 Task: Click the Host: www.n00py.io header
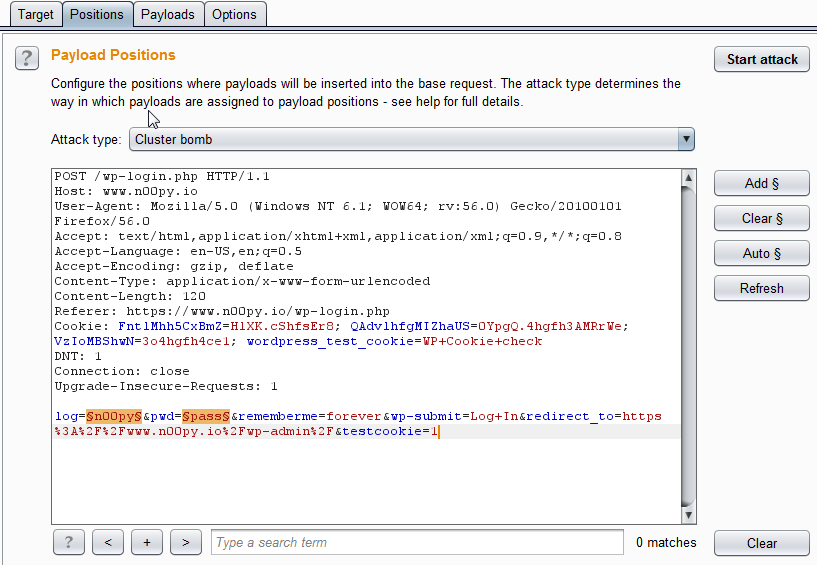(x=126, y=191)
